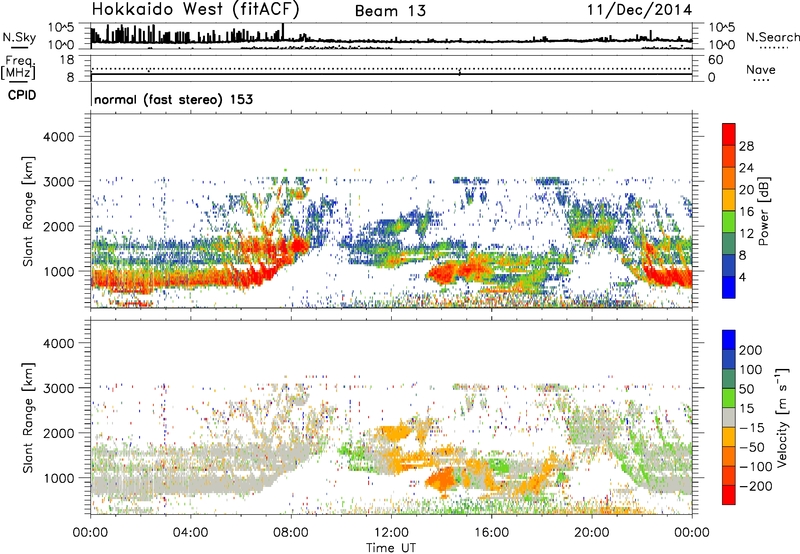Viewport: 800px width, 554px height.
Task: Click the '-50' velocity colorbar label
Action: point(752,447)
